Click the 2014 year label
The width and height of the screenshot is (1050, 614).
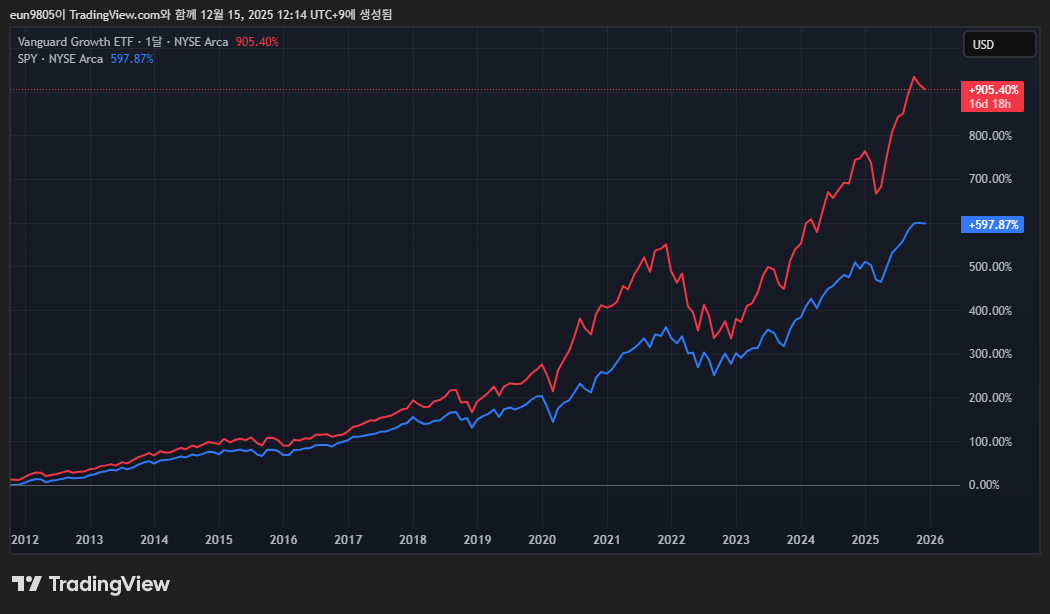click(x=154, y=540)
